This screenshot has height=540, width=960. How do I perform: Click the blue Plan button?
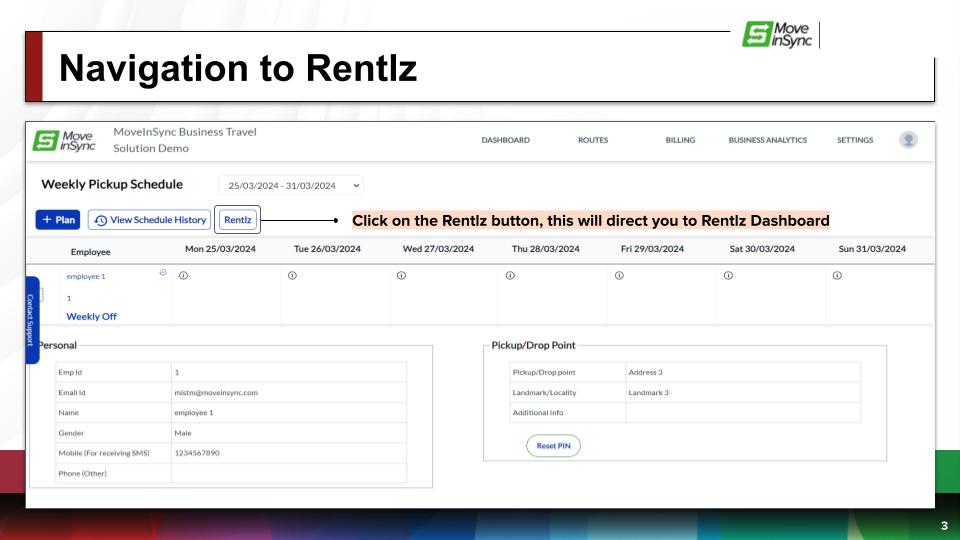58,220
